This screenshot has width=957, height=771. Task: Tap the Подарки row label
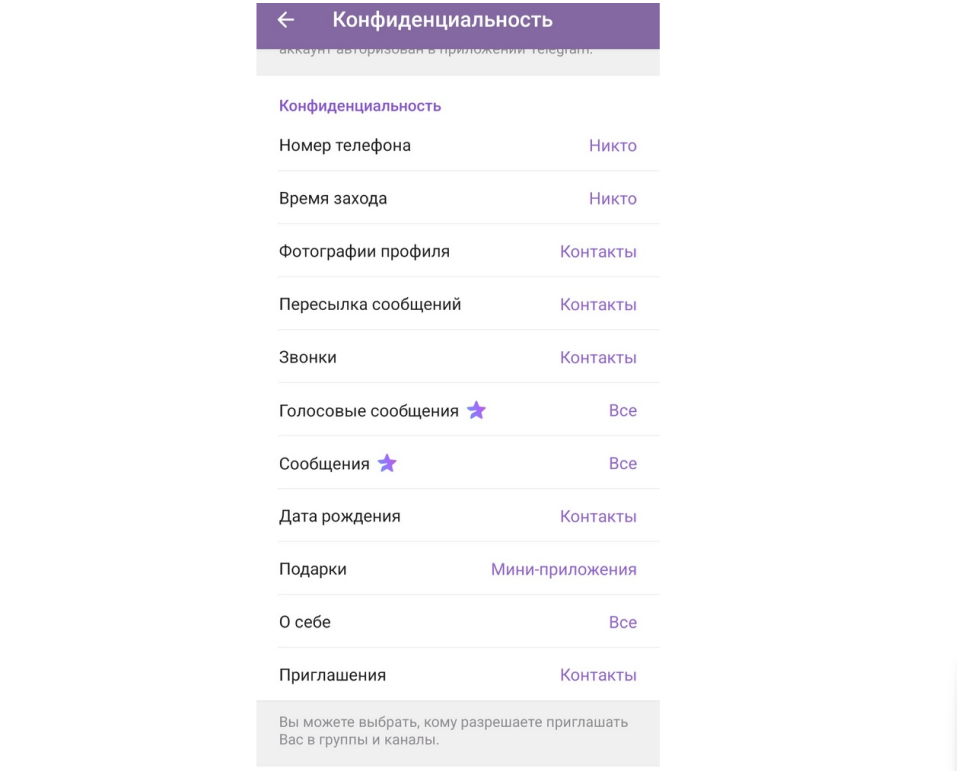tap(312, 570)
